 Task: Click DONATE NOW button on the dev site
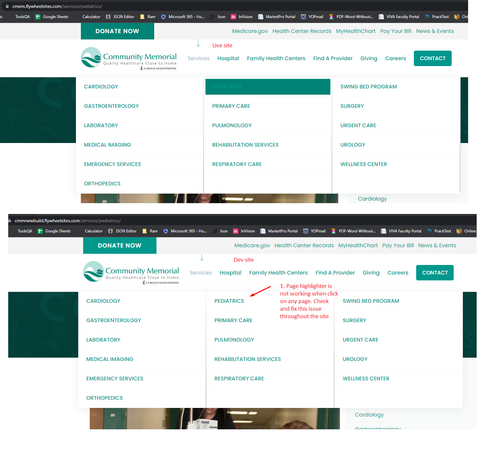tap(120, 245)
